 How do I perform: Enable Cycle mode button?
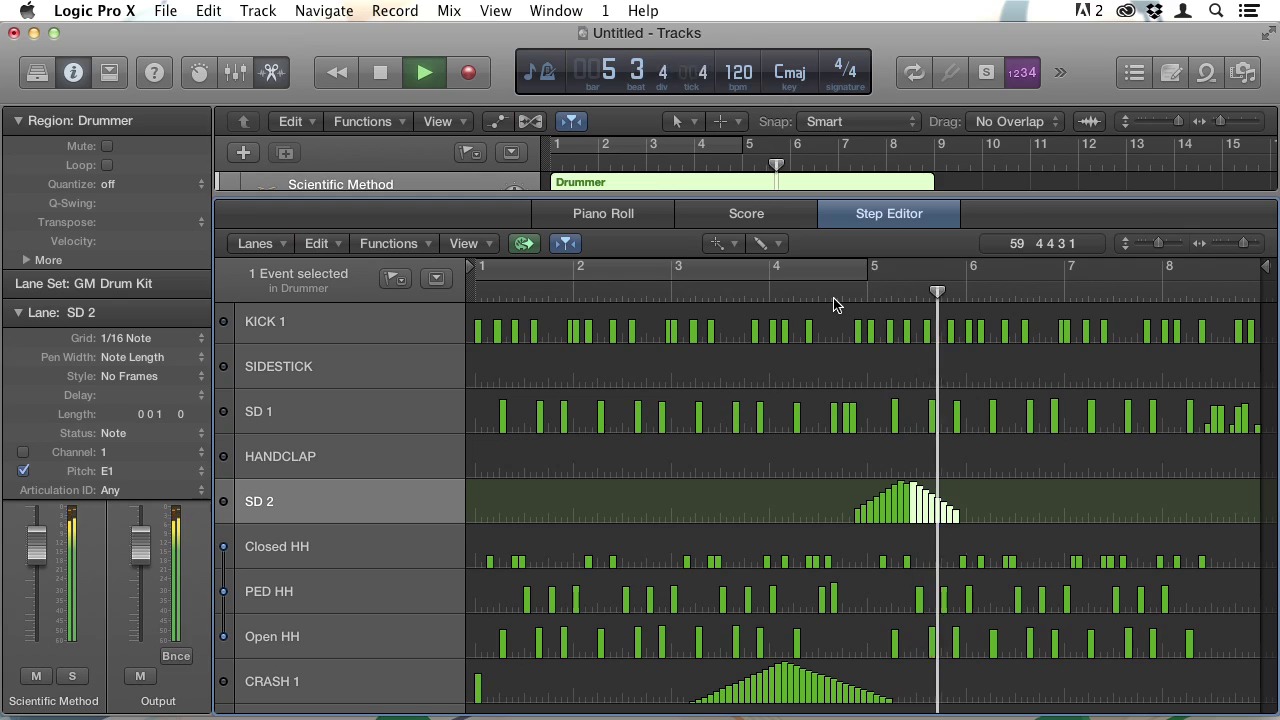914,72
